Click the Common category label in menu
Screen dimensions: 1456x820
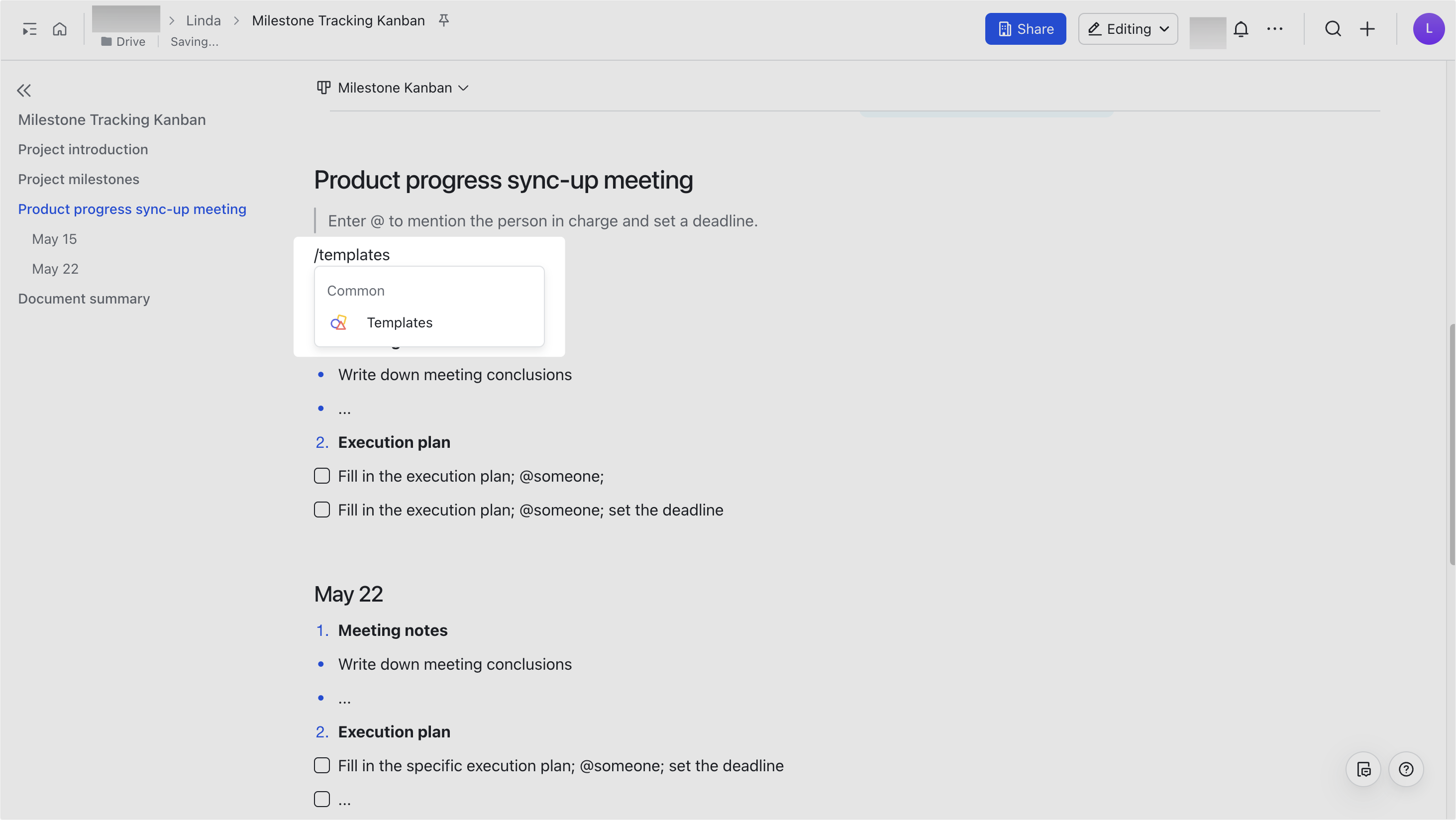coord(355,291)
